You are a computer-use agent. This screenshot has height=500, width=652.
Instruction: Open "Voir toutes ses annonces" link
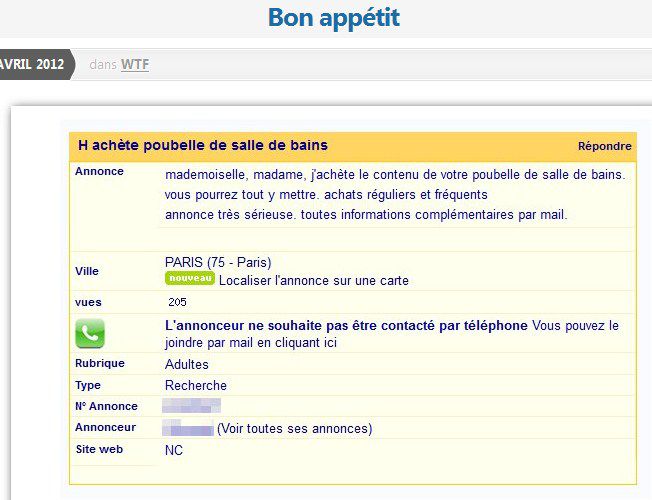tap(294, 429)
